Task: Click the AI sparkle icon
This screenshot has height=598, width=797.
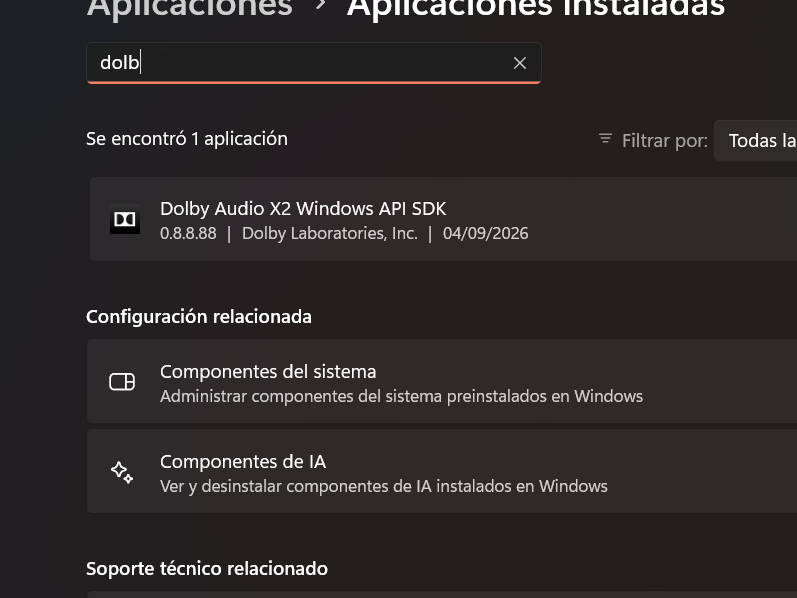Action: click(x=122, y=472)
